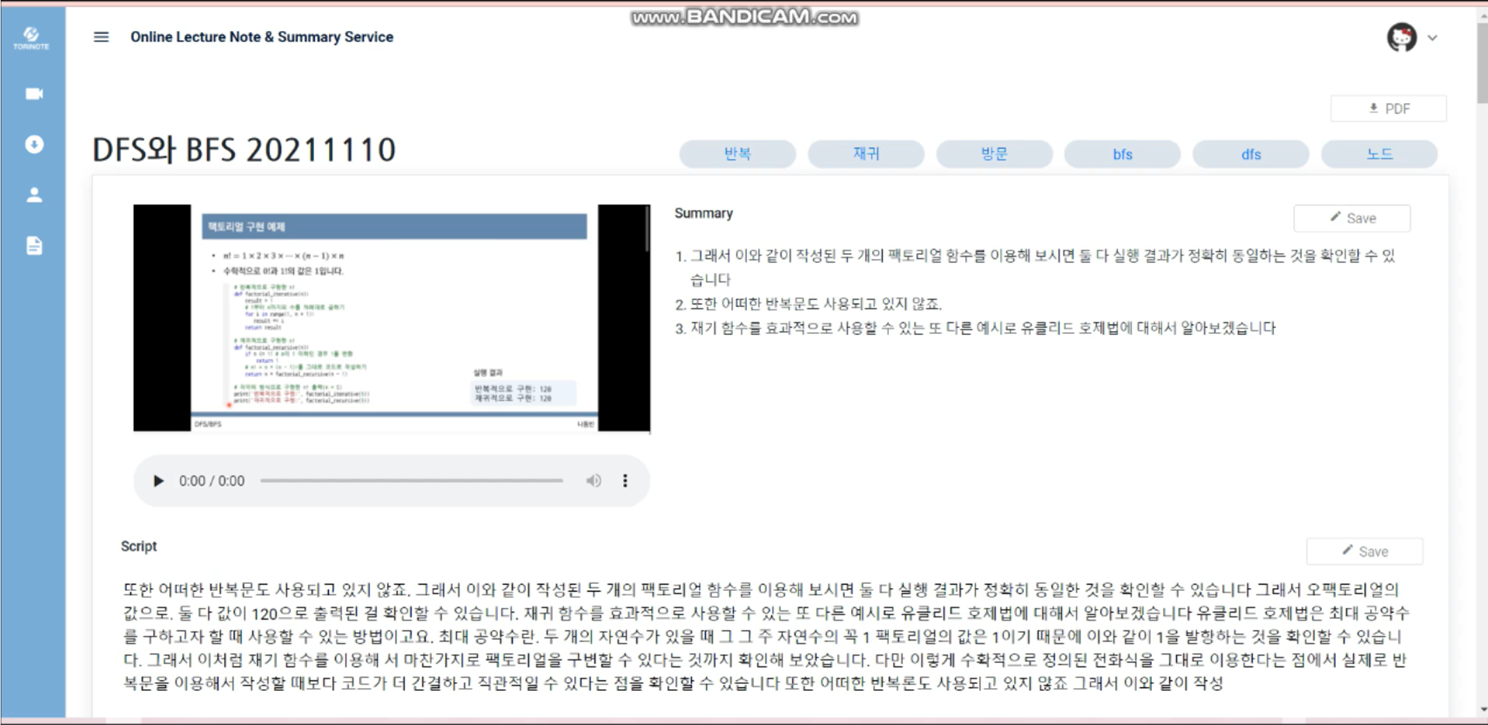Image resolution: width=1488 pixels, height=725 pixels.
Task: Open the video player options kebab menu
Action: tap(625, 481)
